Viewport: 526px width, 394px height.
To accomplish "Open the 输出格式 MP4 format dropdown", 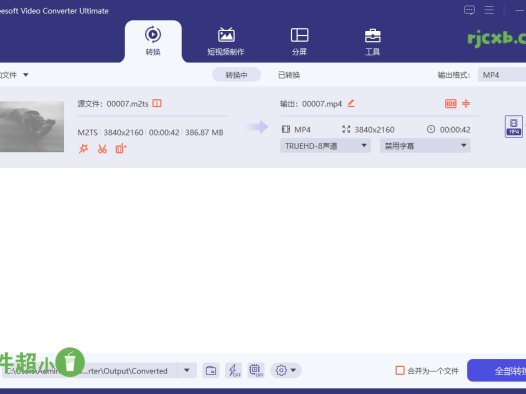I will pyautogui.click(x=502, y=75).
